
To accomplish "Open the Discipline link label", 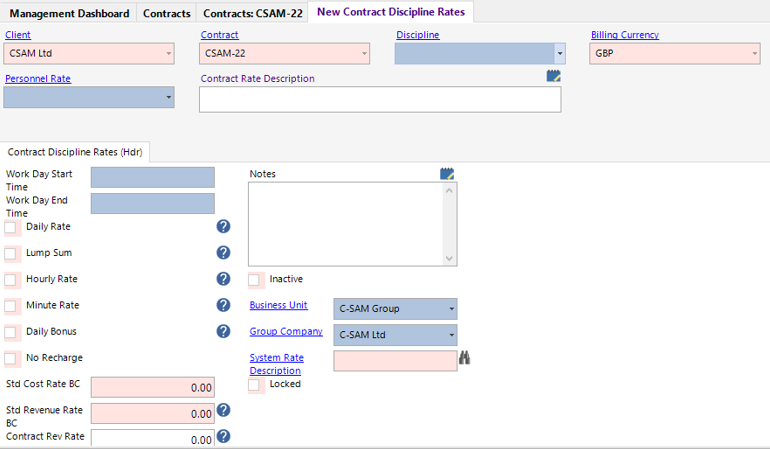I will point(418,35).
